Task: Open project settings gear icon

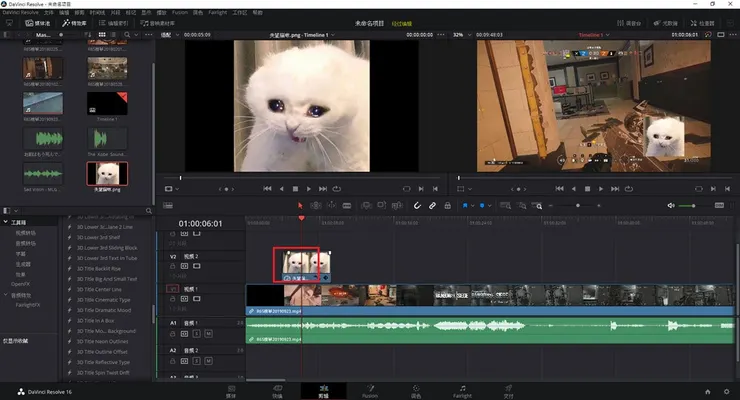Action: [x=726, y=391]
